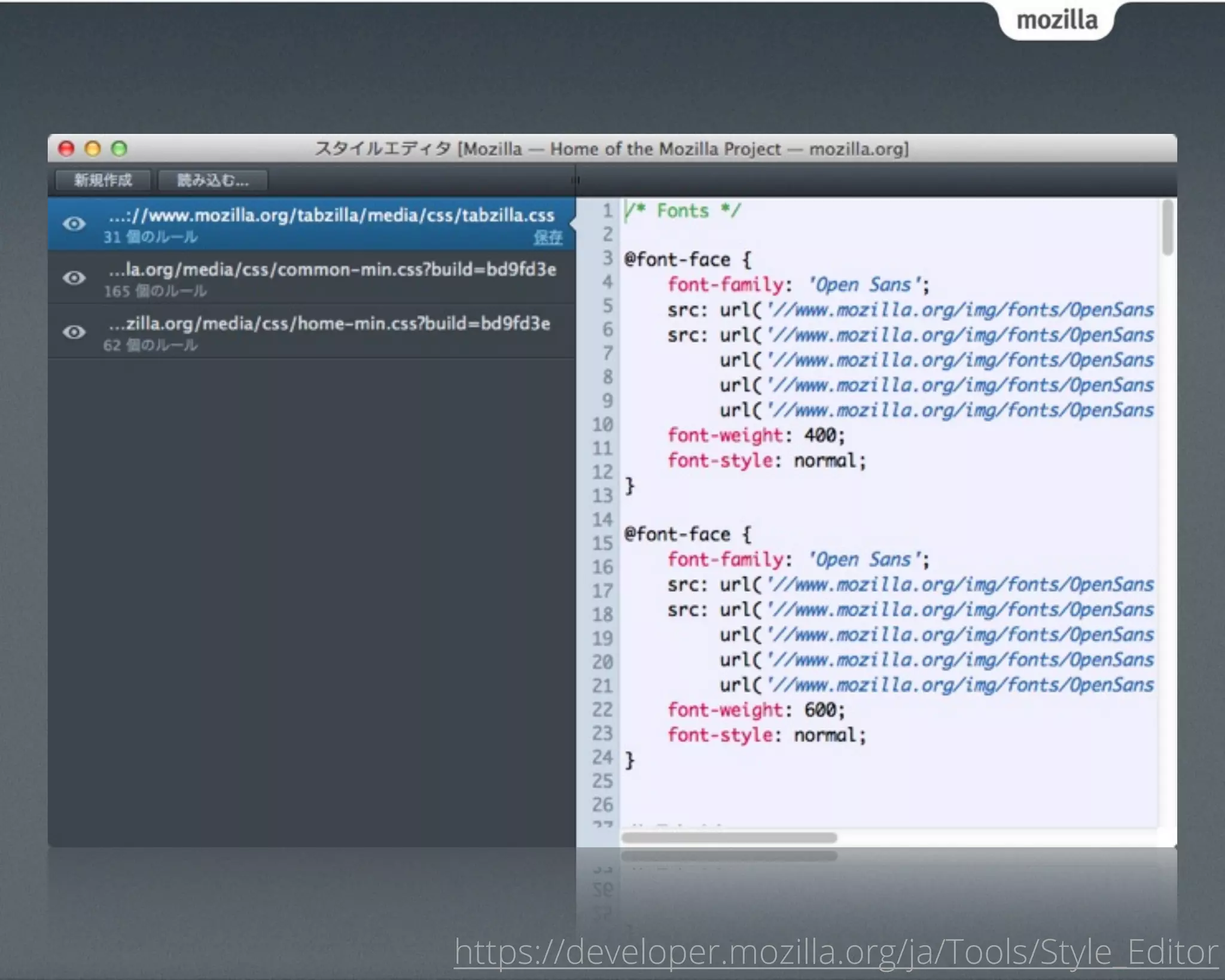
Task: Click 'font-weight: 400;' in the editor
Action: [x=757, y=435]
